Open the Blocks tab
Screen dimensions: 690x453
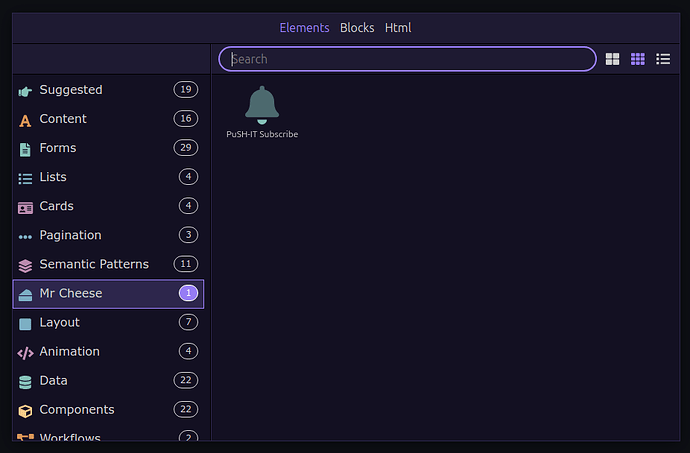coord(357,28)
